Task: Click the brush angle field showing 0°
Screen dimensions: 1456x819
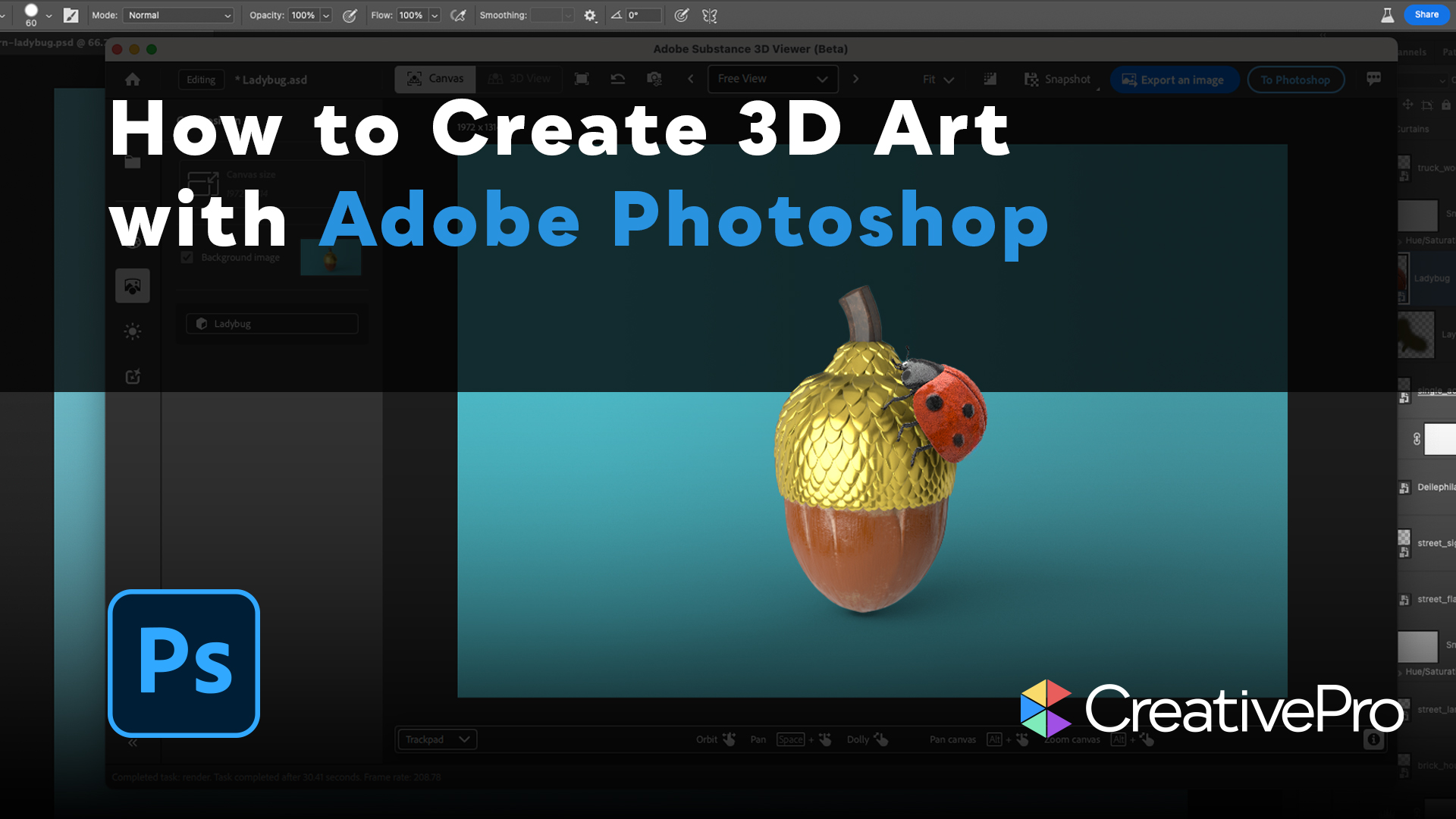Action: click(x=644, y=15)
